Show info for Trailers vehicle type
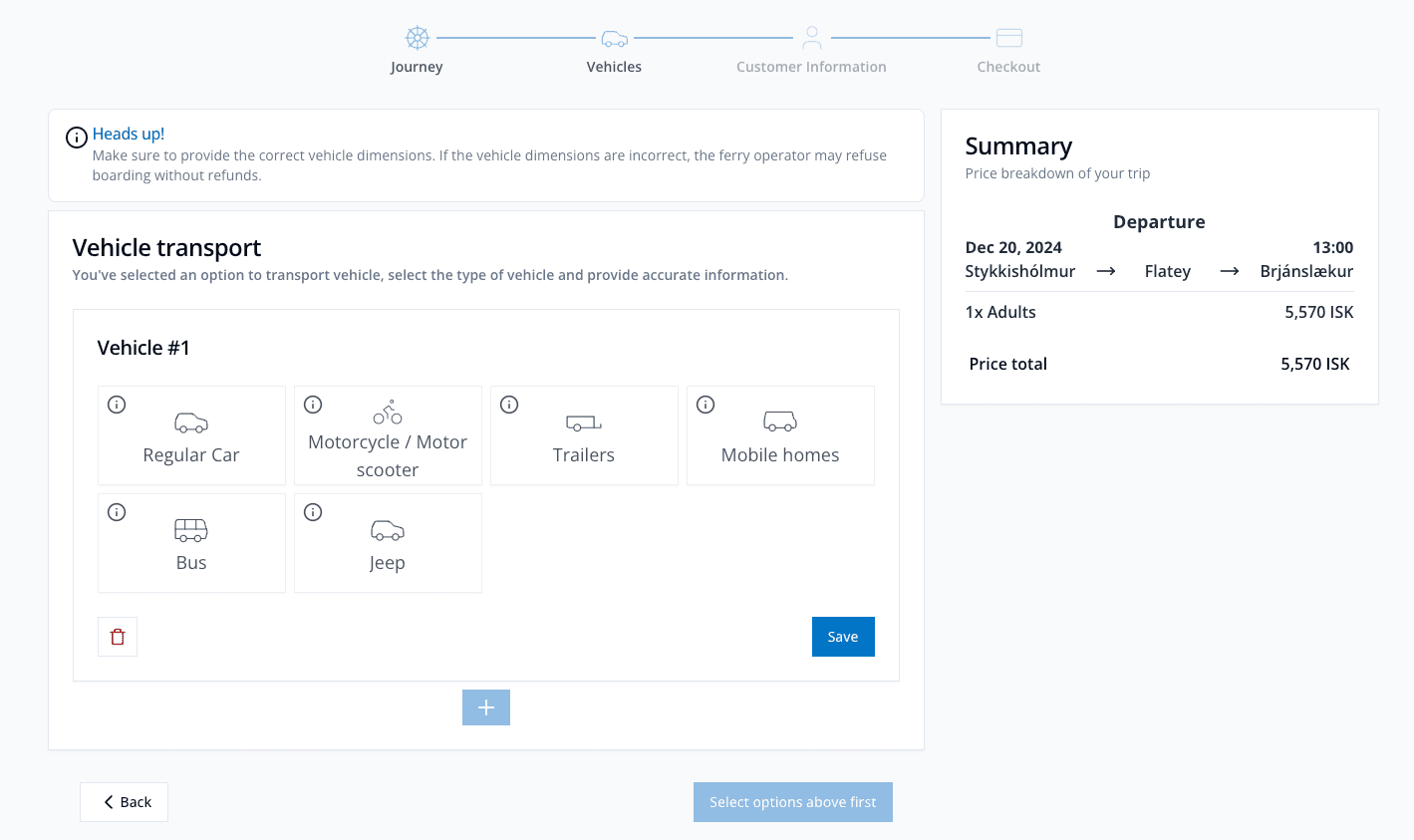1414x840 pixels. tap(509, 405)
